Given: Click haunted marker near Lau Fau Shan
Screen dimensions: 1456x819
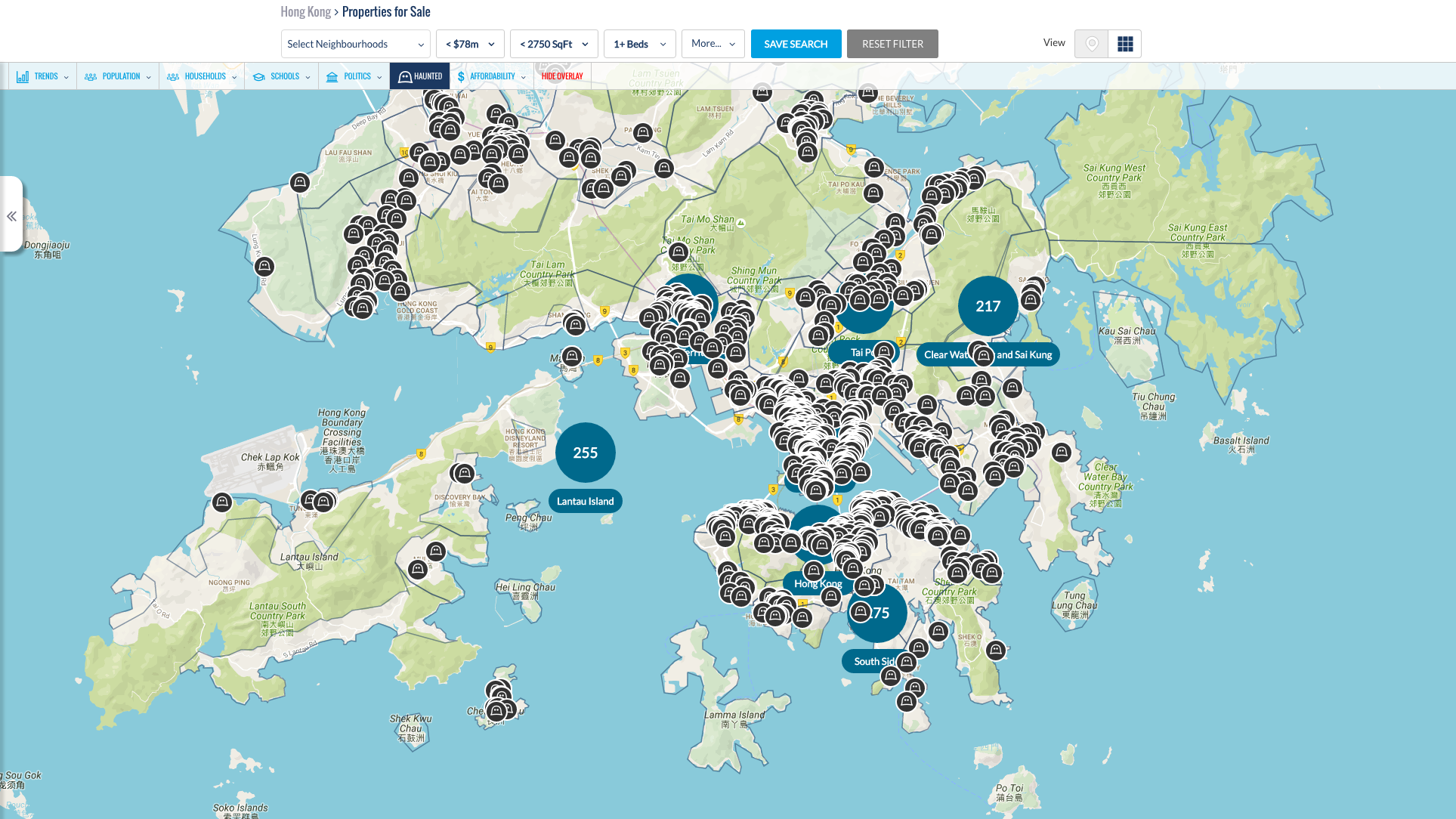Looking at the screenshot, I should pyautogui.click(x=300, y=182).
